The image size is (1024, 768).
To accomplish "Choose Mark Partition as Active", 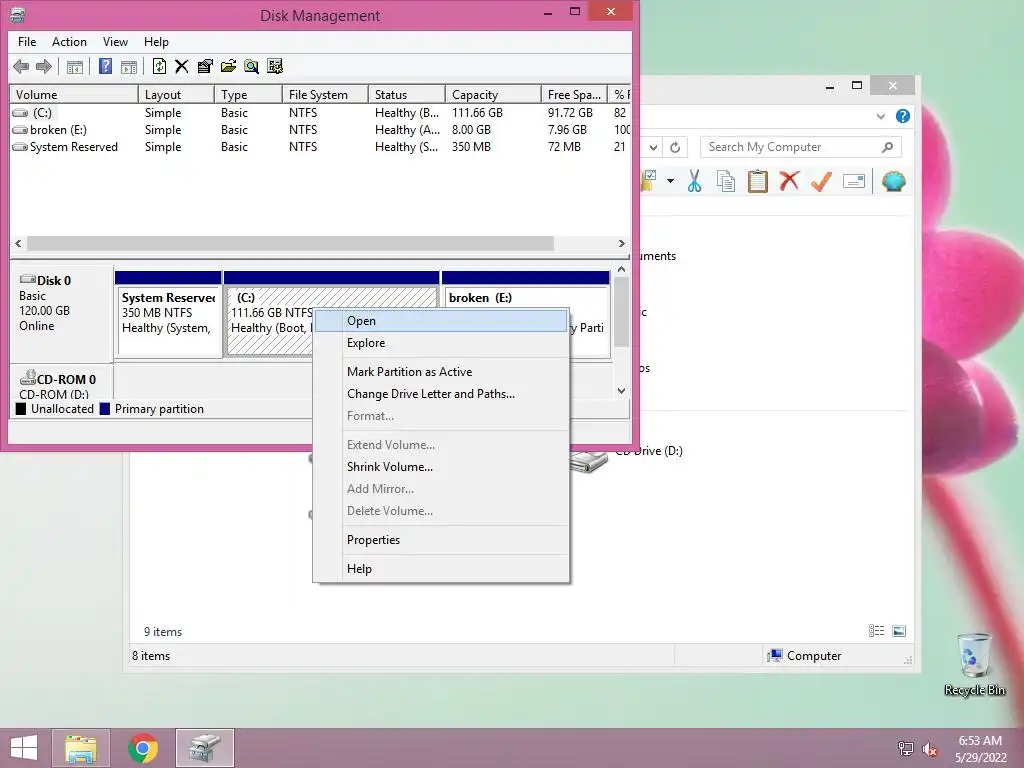I will (x=441, y=372).
